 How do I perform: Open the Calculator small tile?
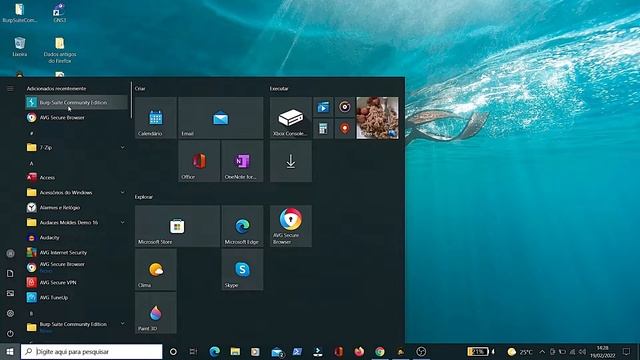[323, 129]
